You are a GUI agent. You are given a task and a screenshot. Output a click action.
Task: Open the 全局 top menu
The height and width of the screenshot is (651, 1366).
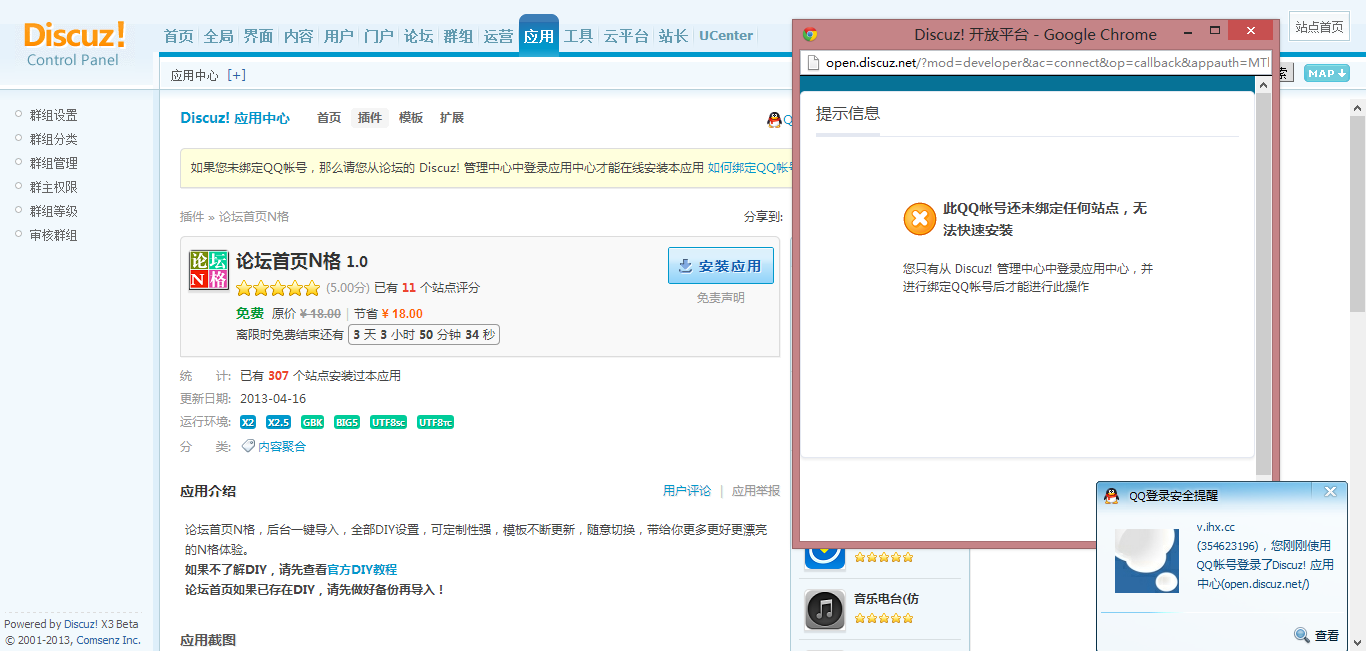pyautogui.click(x=219, y=36)
